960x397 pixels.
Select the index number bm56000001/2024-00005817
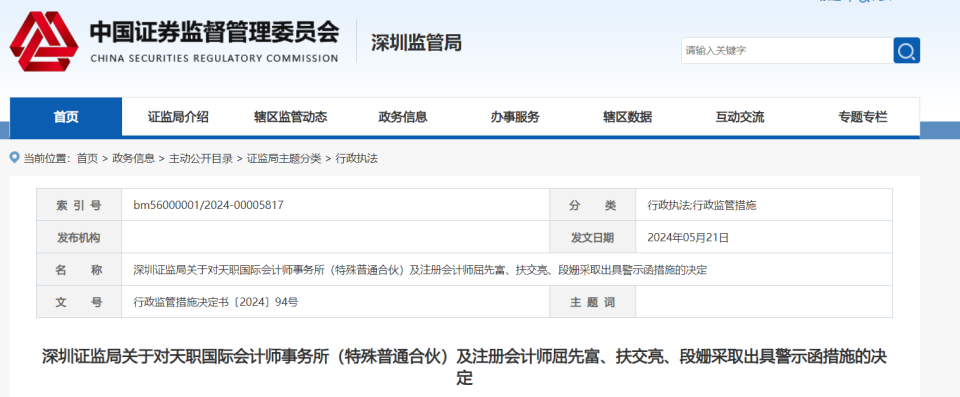208,205
